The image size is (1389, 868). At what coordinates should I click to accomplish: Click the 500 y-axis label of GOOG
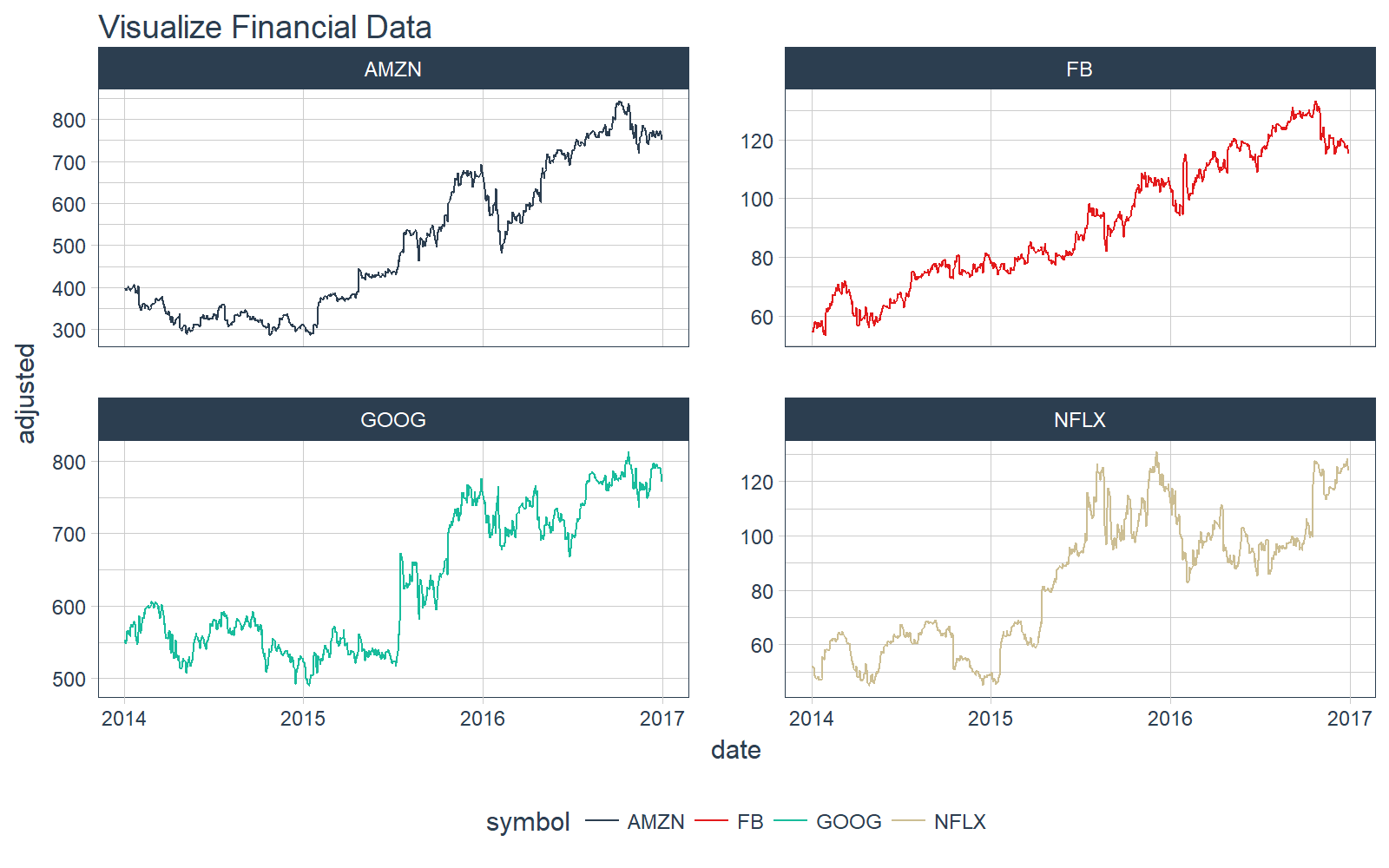69,679
